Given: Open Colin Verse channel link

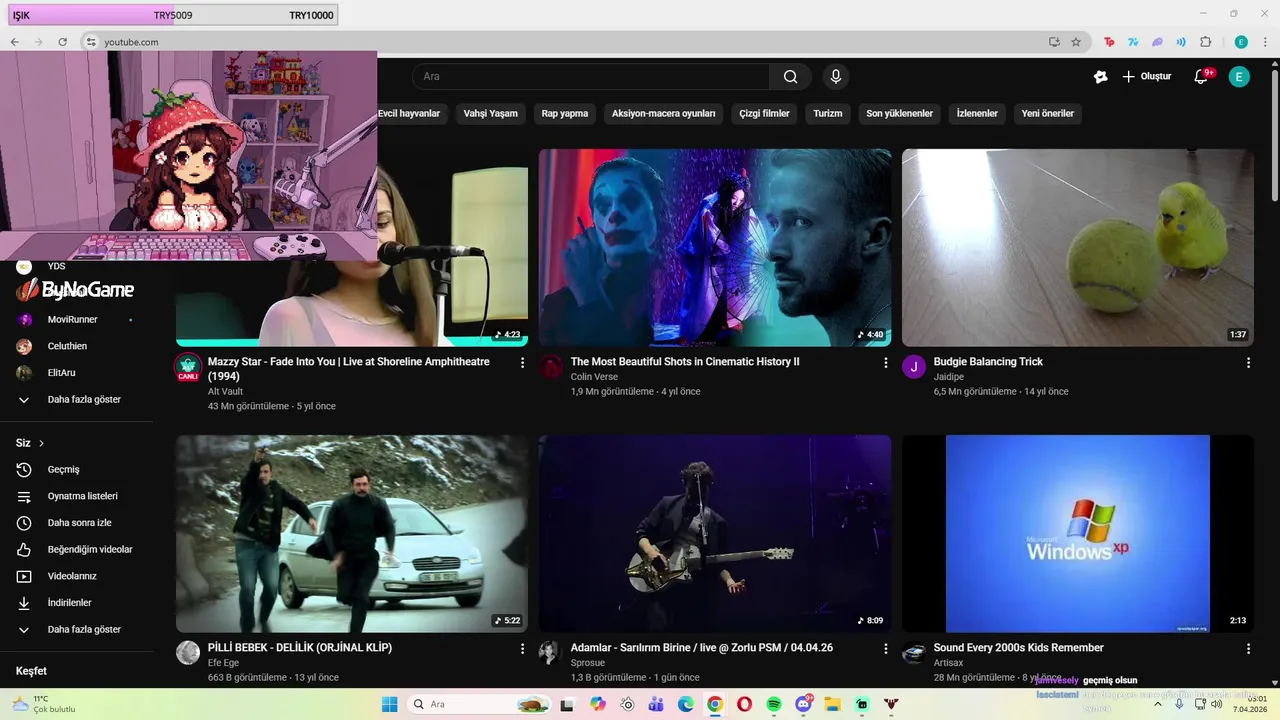Looking at the screenshot, I should pos(594,377).
